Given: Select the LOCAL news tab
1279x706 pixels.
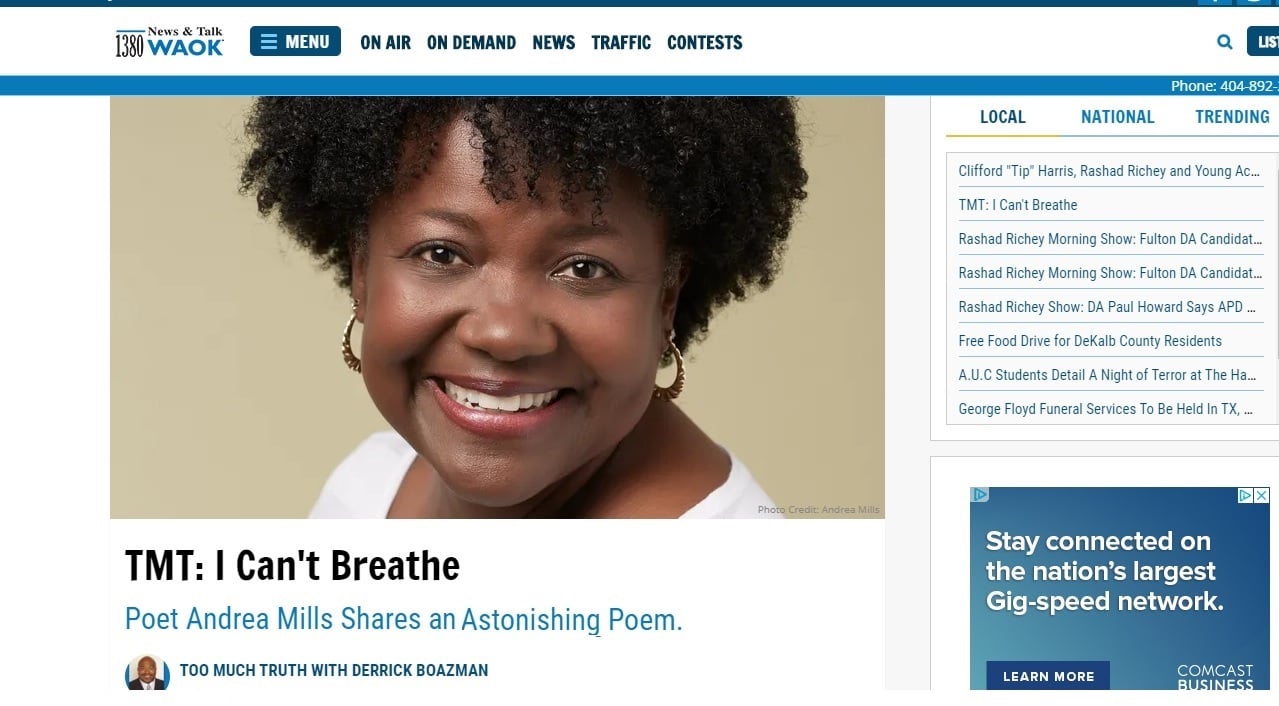Looking at the screenshot, I should coord(1003,117).
